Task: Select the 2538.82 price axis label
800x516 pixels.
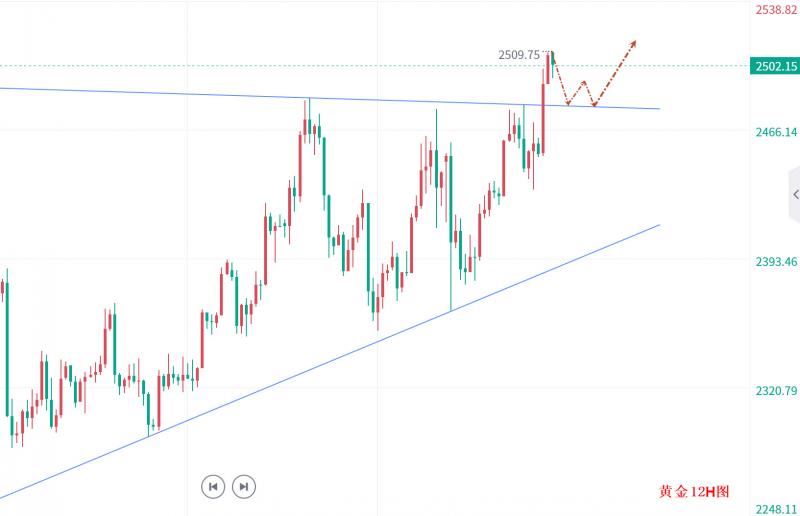Action: click(x=775, y=10)
